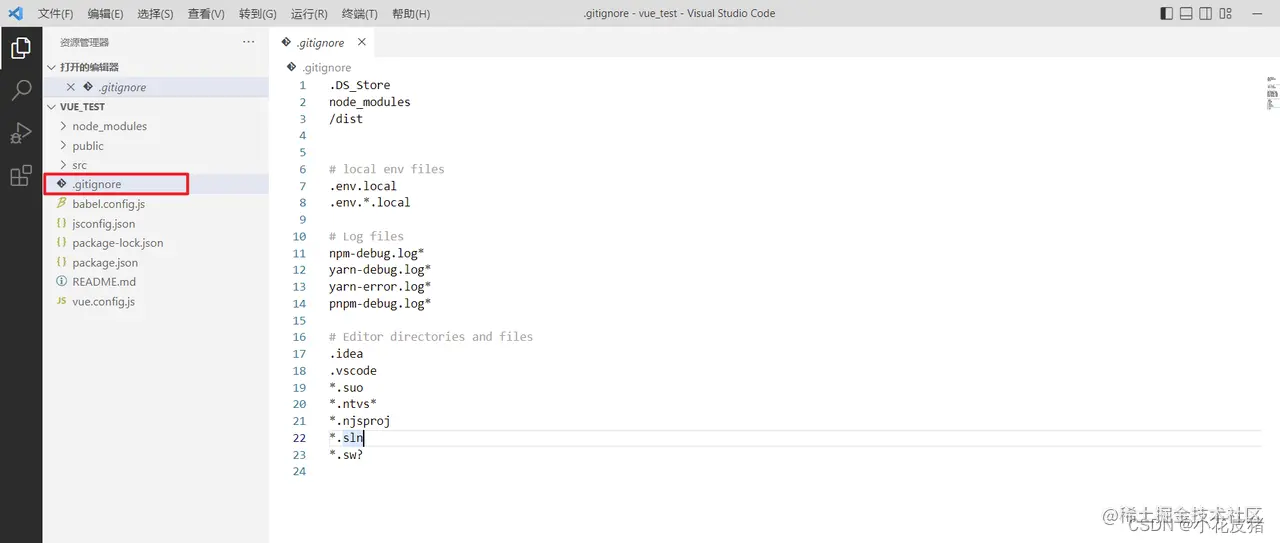Click the yarn-error.log* line
1280x543 pixels.
click(380, 286)
